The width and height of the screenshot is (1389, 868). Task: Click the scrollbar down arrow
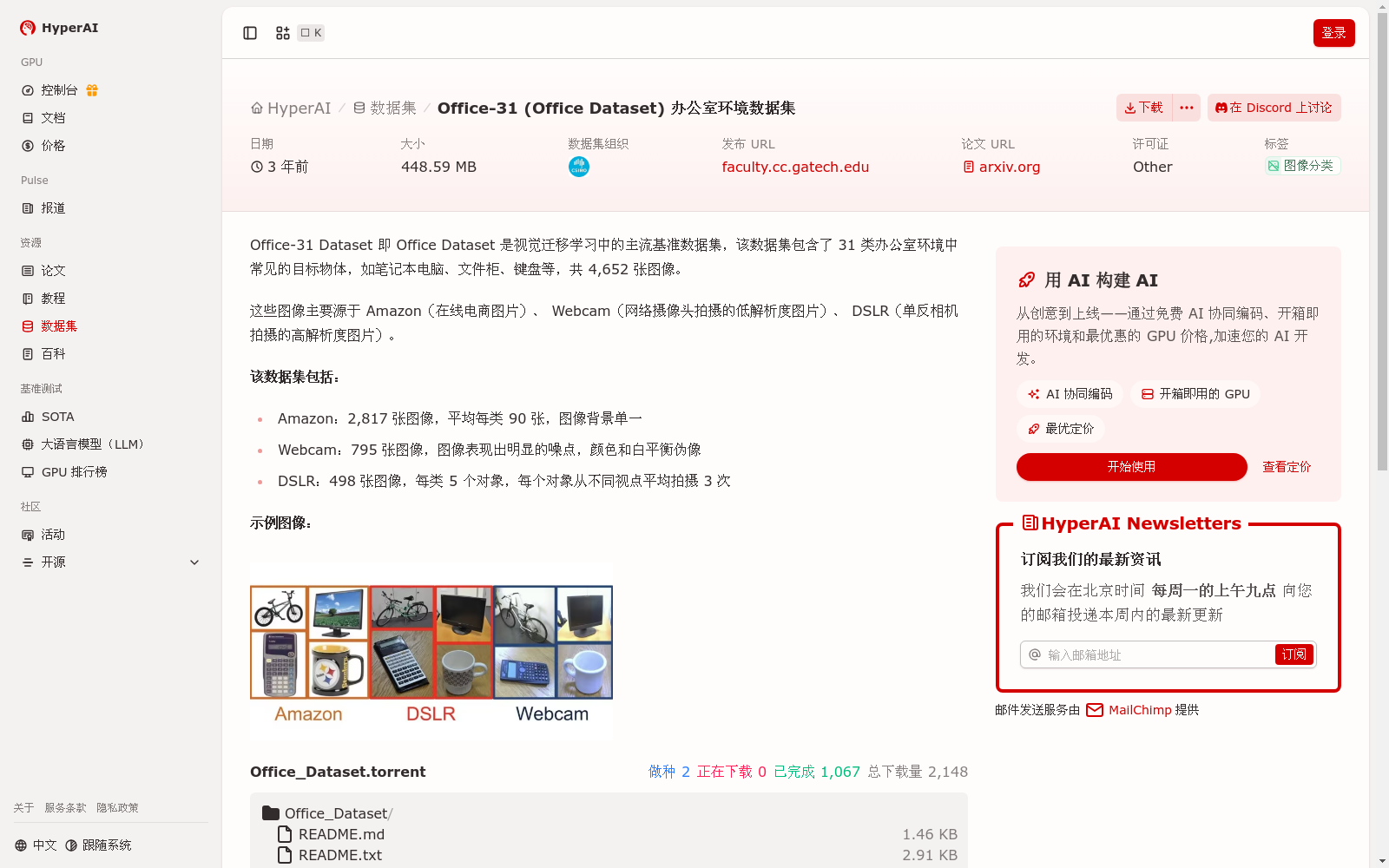1382,861
